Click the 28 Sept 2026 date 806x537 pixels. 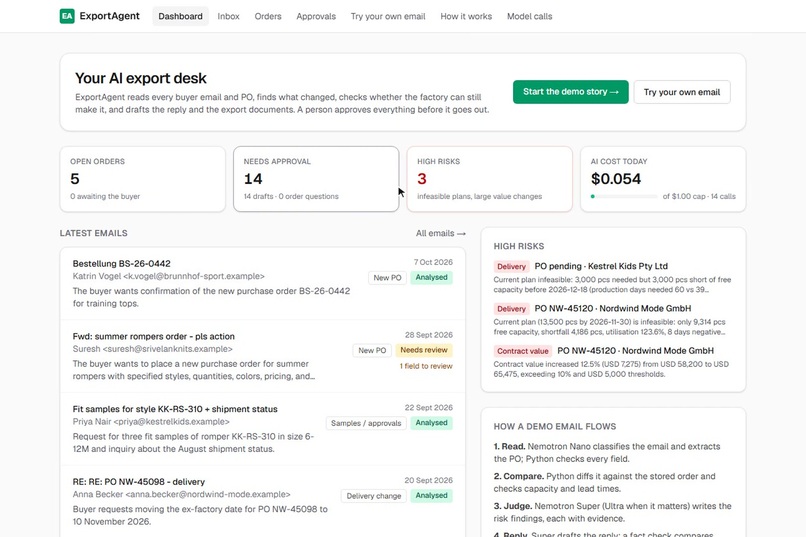pyautogui.click(x=429, y=335)
